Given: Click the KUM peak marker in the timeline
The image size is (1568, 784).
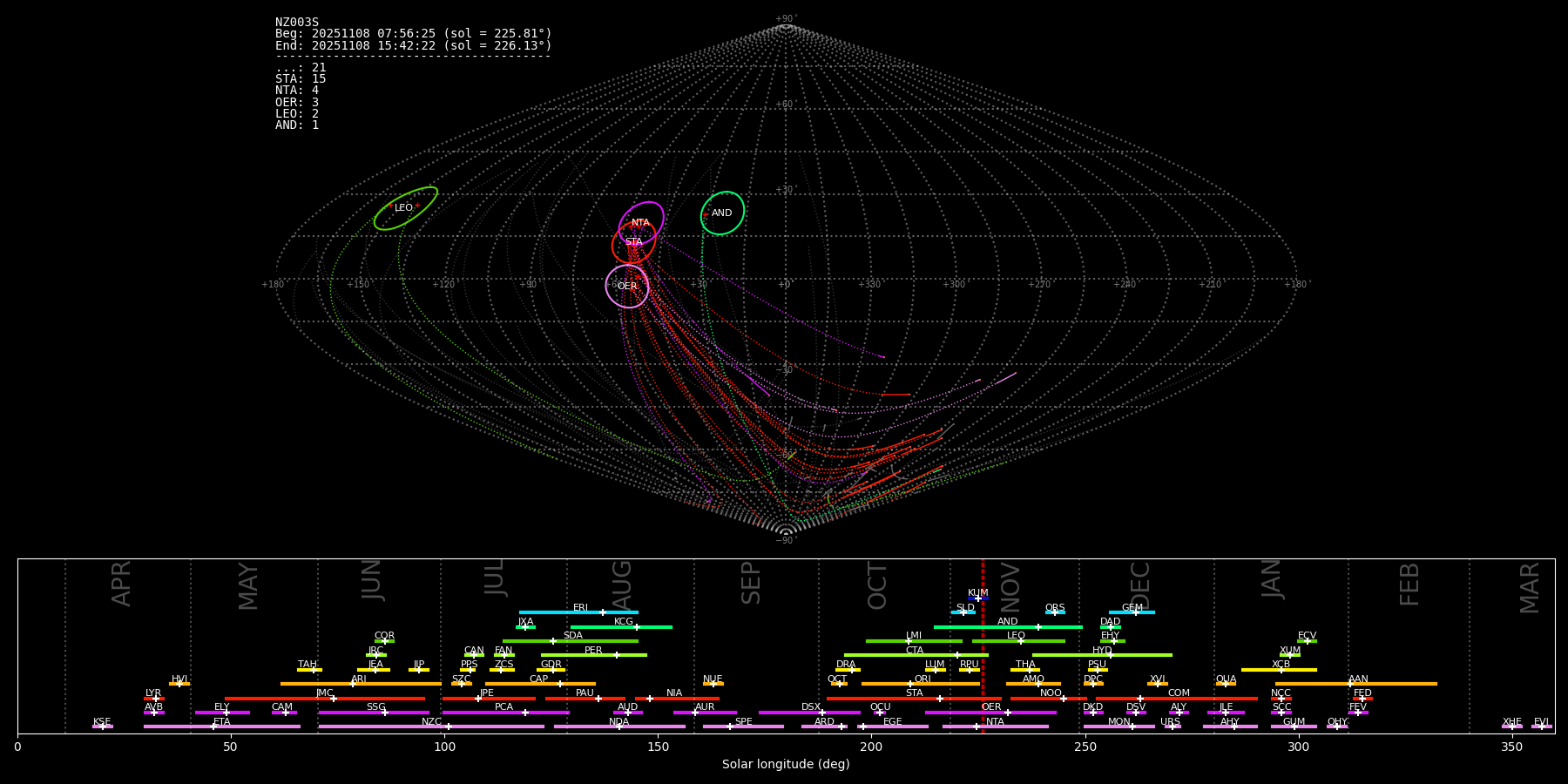Looking at the screenshot, I should click(977, 598).
